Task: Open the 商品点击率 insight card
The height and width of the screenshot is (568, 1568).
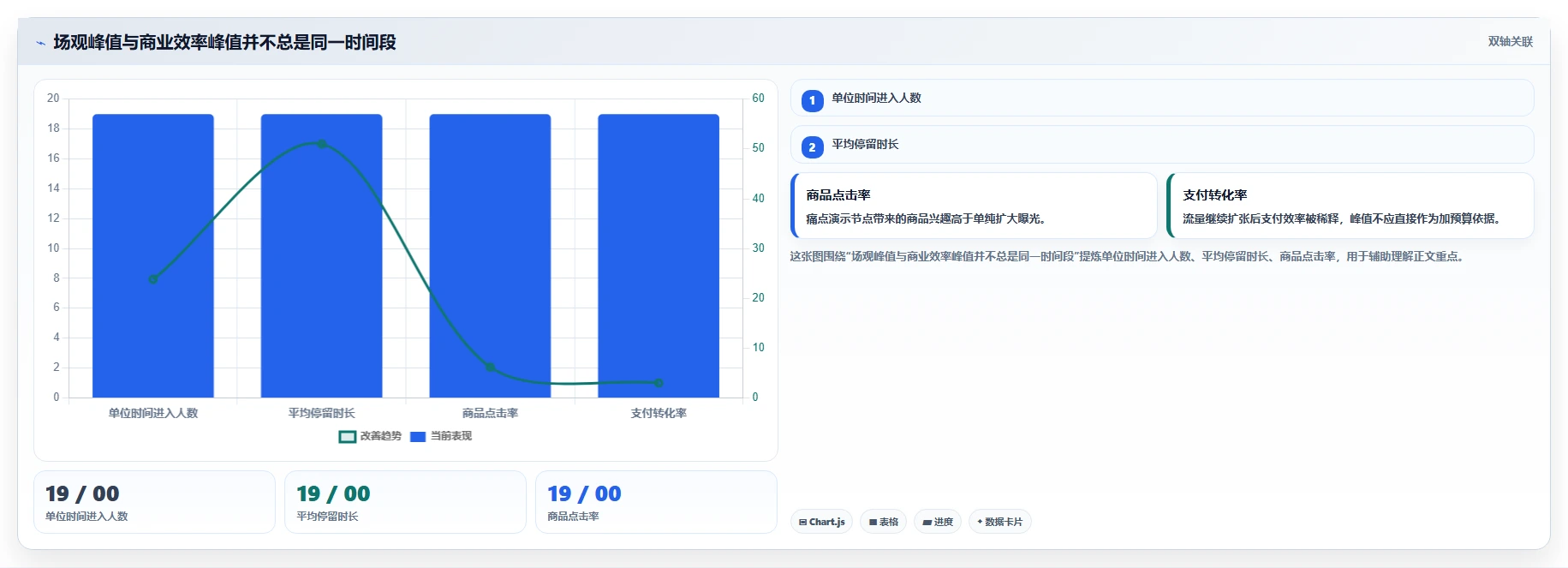Action: (x=974, y=206)
